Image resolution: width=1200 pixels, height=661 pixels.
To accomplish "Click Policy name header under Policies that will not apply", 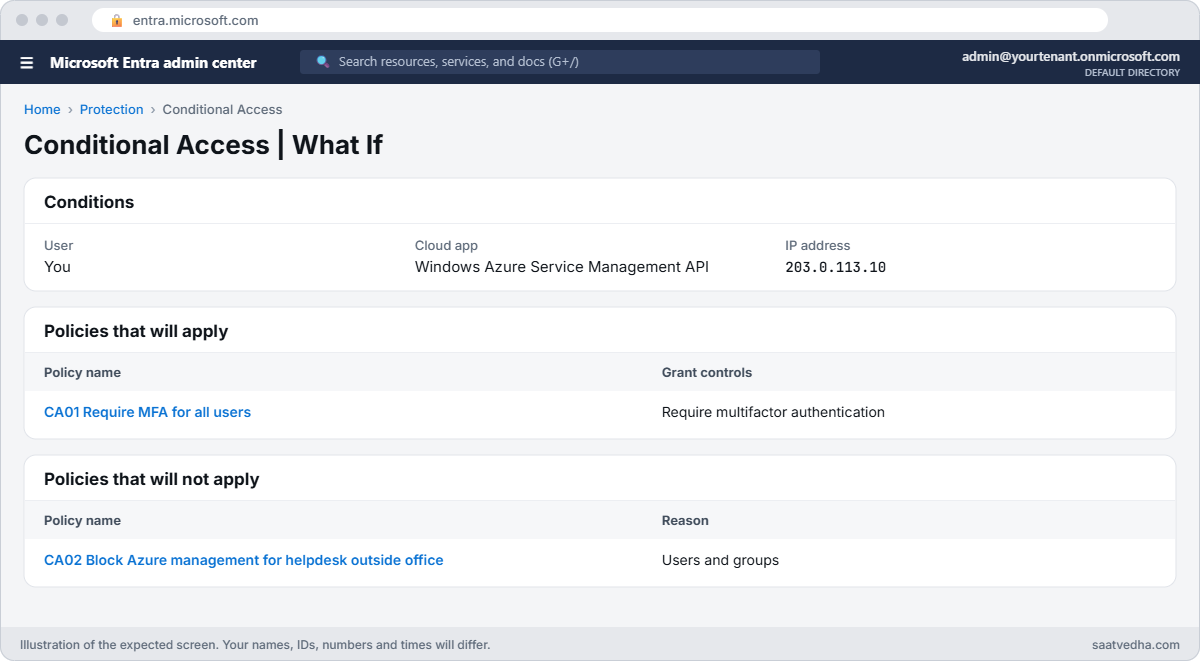I will click(x=82, y=520).
